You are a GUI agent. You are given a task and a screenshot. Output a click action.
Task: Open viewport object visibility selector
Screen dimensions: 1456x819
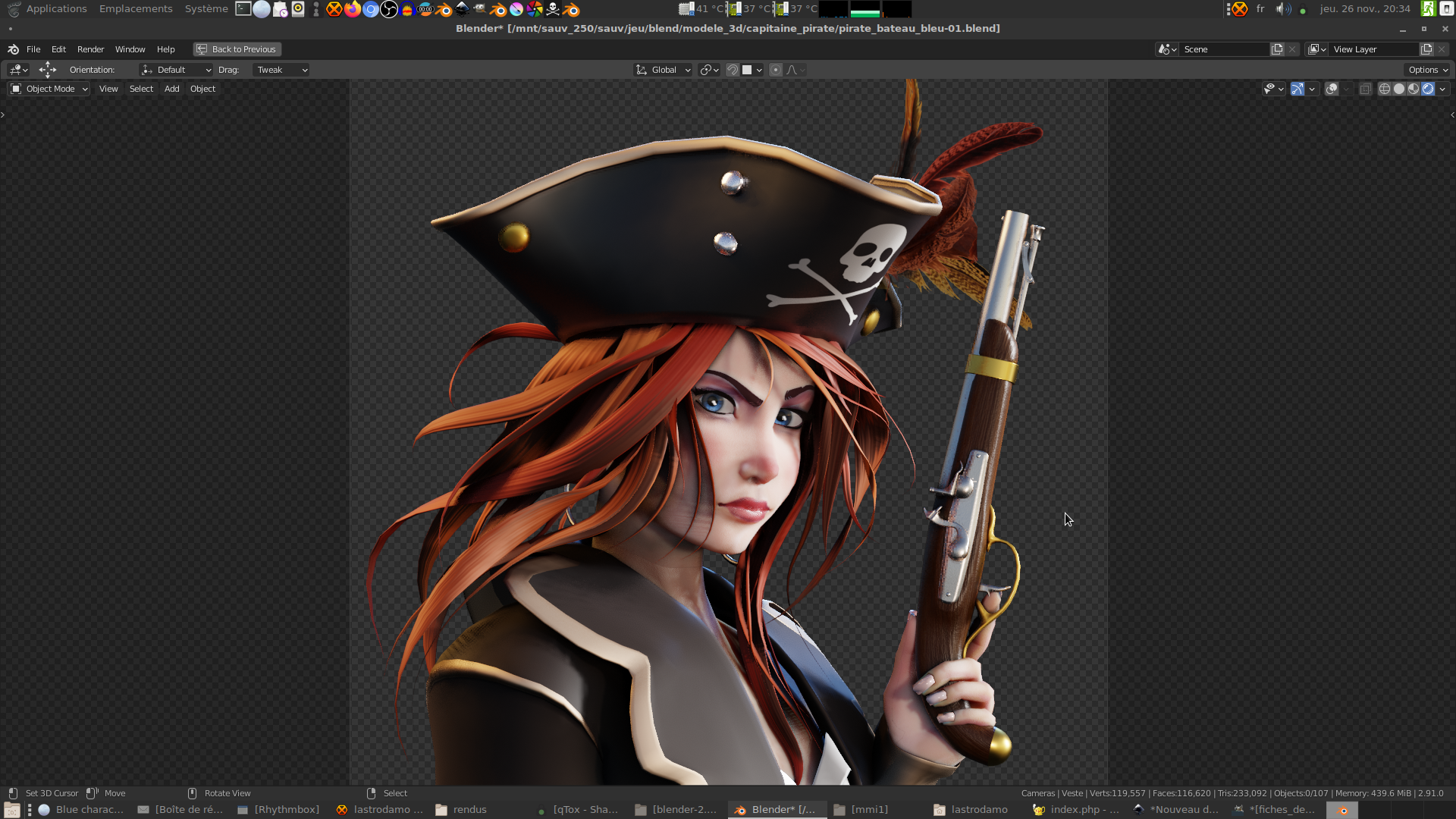[1273, 89]
